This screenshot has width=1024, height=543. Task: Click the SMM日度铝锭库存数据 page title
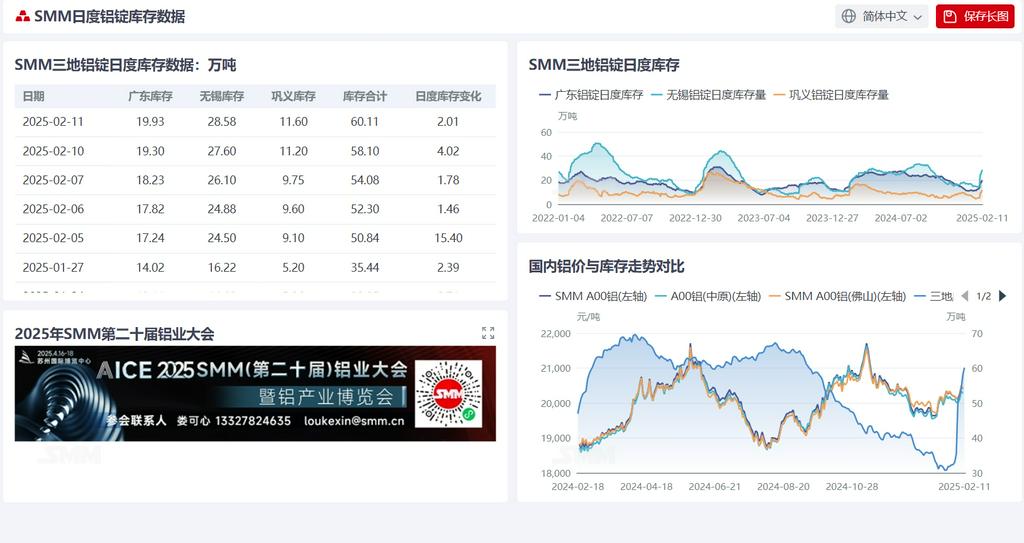[110, 16]
